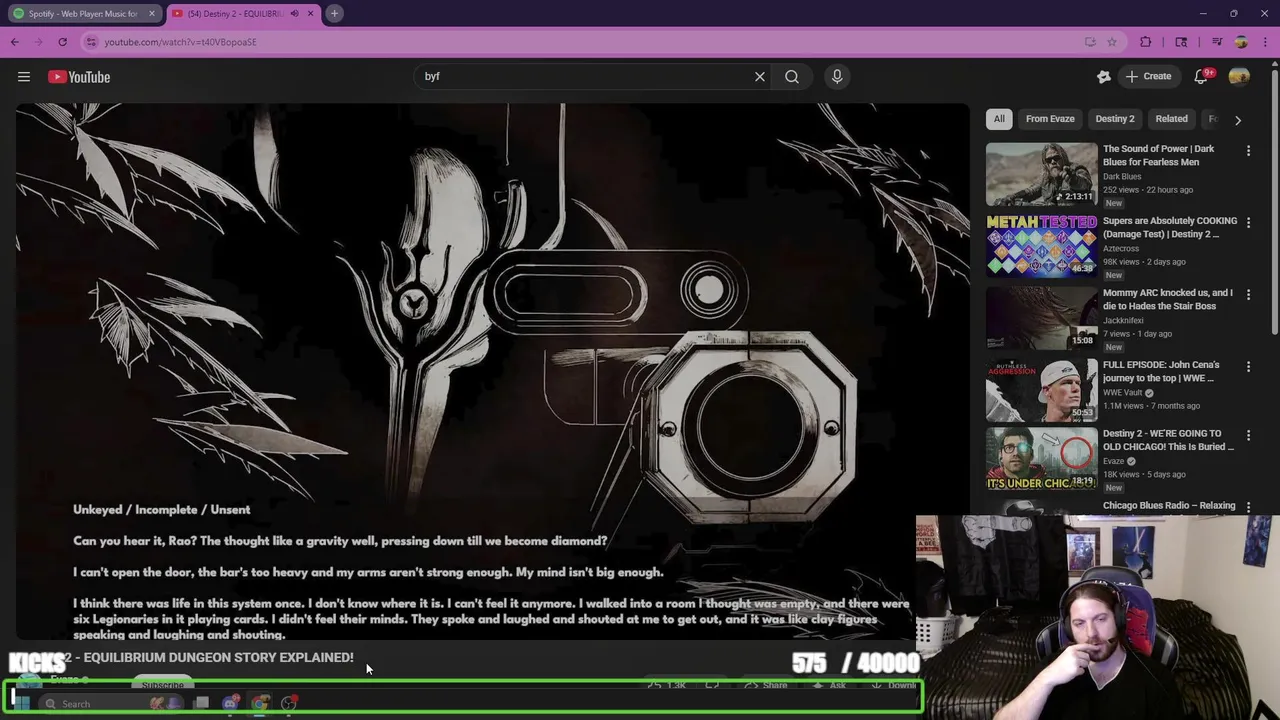The image size is (1280, 720).
Task: Open the John Cena WWE thumbnail
Action: [1041, 390]
